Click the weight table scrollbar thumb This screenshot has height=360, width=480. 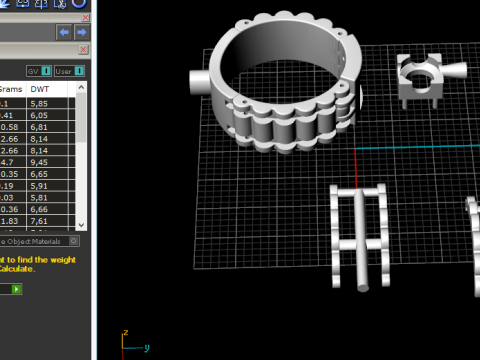pos(81,117)
